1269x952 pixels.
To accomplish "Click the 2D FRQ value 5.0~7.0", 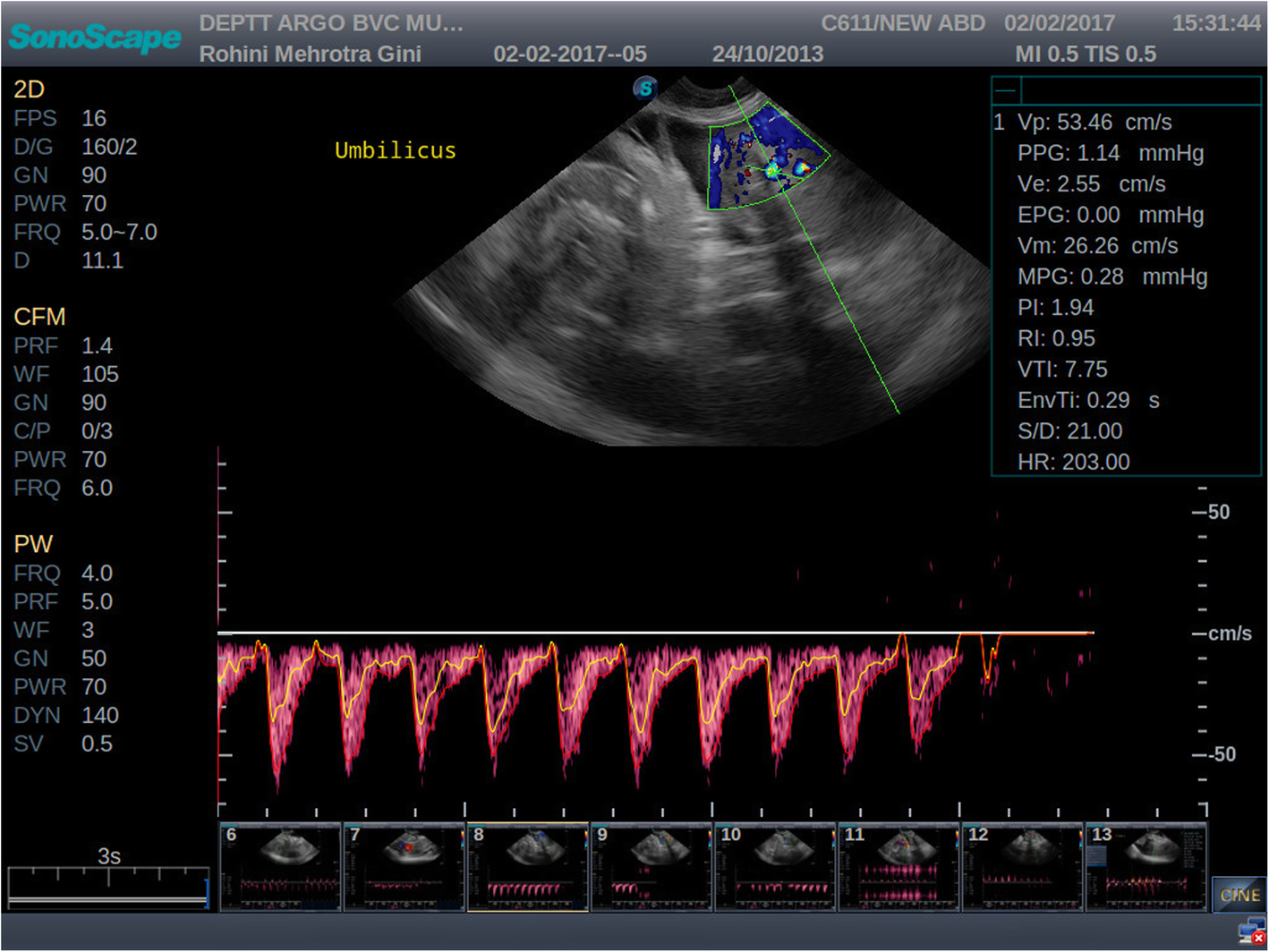I will tap(119, 232).
